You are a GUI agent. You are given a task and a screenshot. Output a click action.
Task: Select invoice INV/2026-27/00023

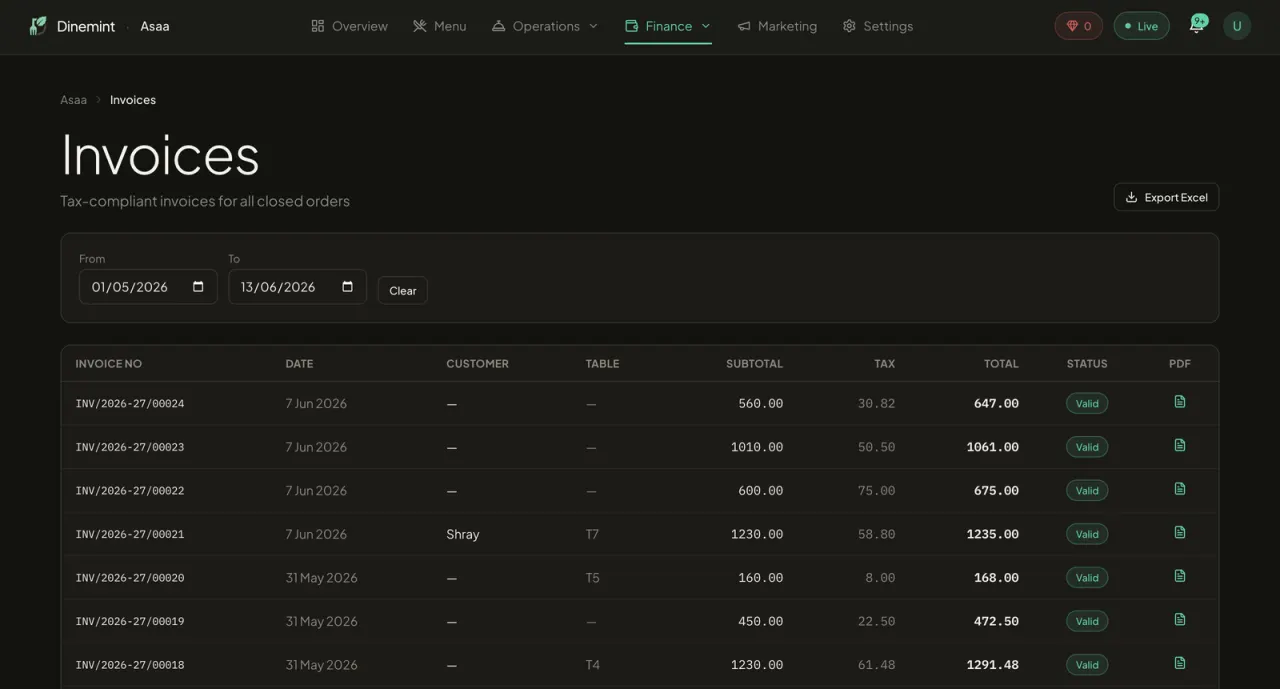point(130,447)
